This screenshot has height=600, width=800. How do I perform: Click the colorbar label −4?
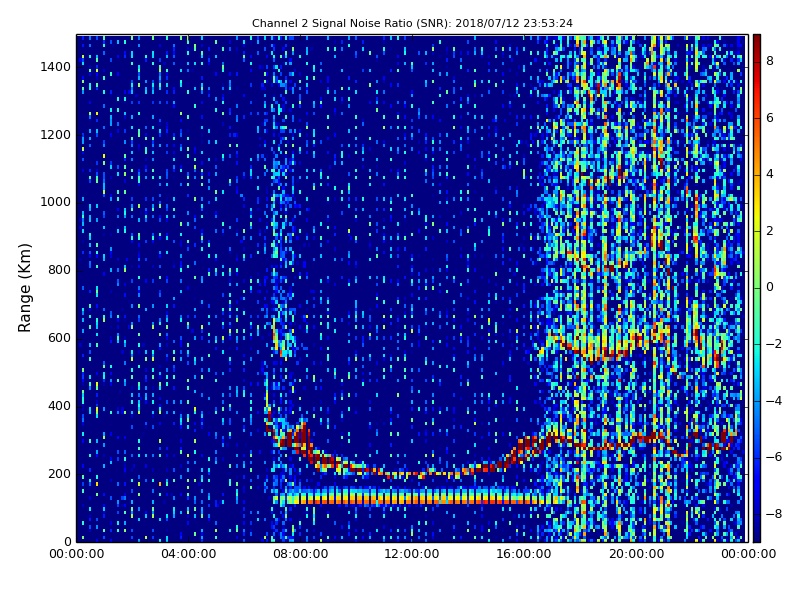pyautogui.click(x=774, y=401)
